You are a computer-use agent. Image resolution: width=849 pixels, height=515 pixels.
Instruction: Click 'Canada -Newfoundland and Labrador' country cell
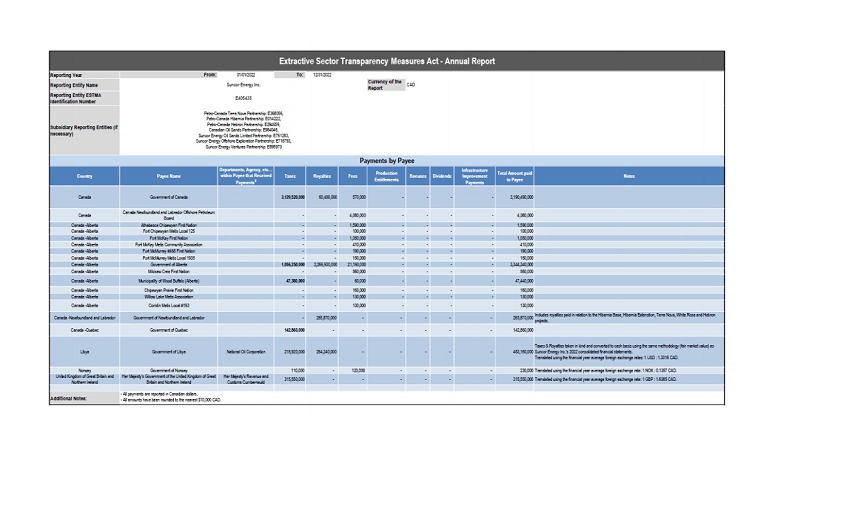tap(84, 318)
